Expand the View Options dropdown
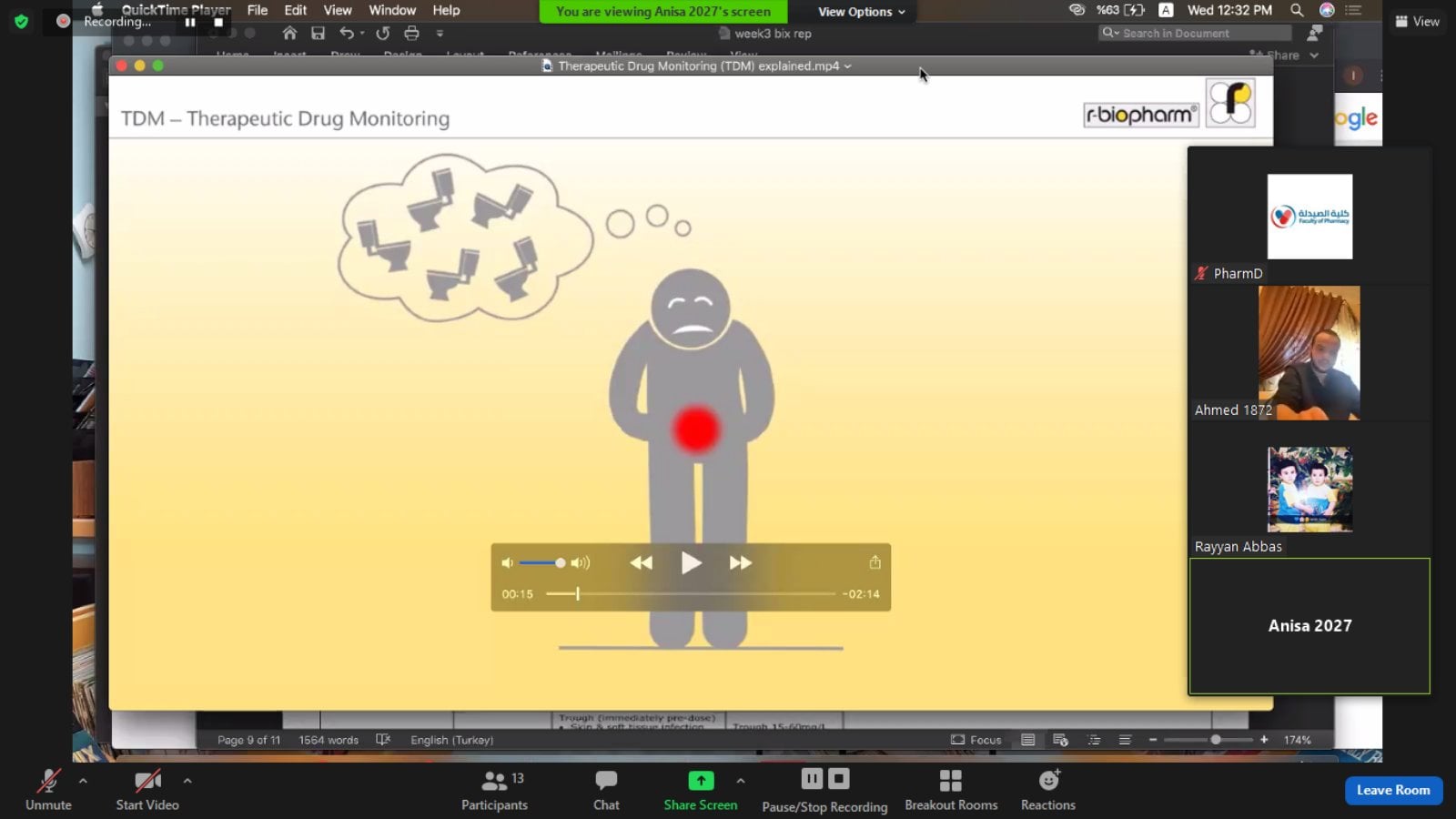Viewport: 1456px width, 819px height. coord(861,12)
